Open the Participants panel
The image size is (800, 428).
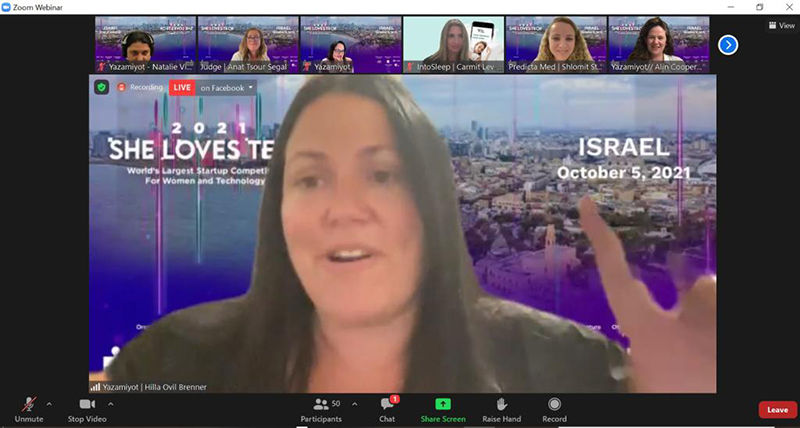click(321, 410)
